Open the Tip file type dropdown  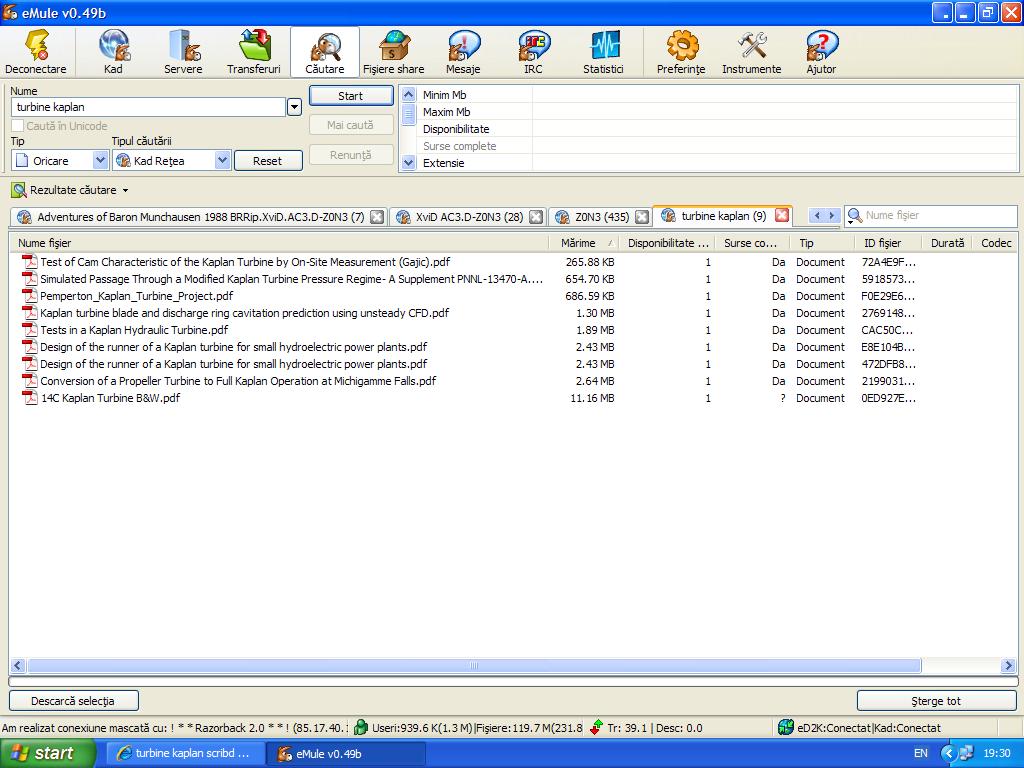[100, 160]
